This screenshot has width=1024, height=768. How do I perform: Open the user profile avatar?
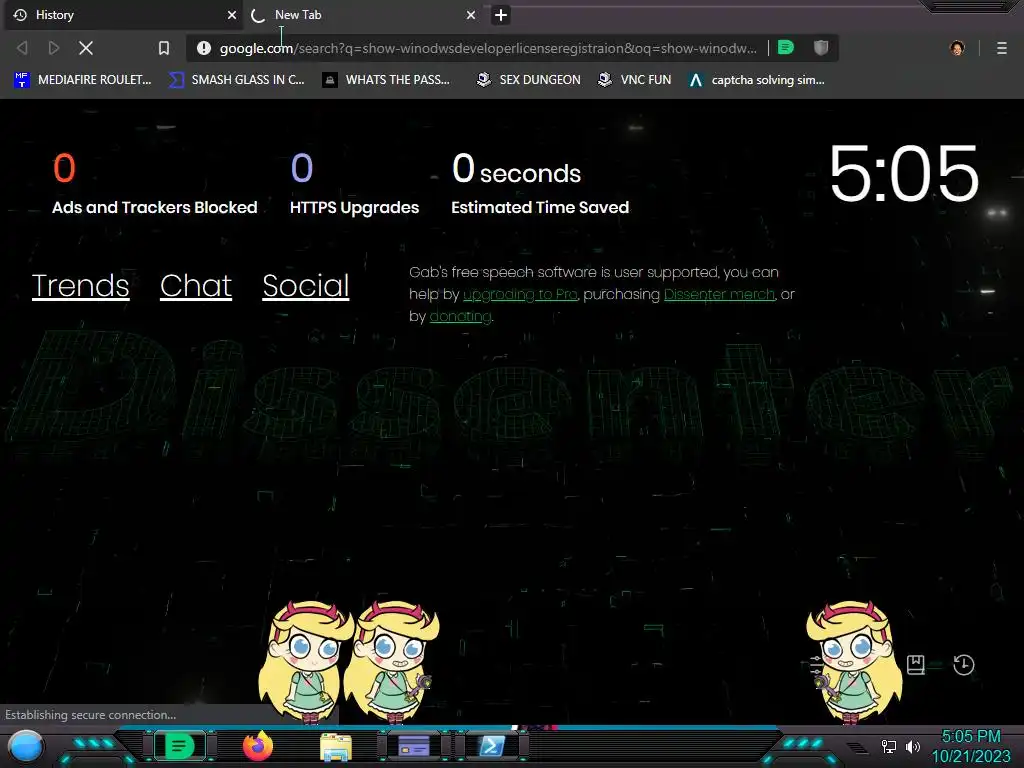[957, 48]
